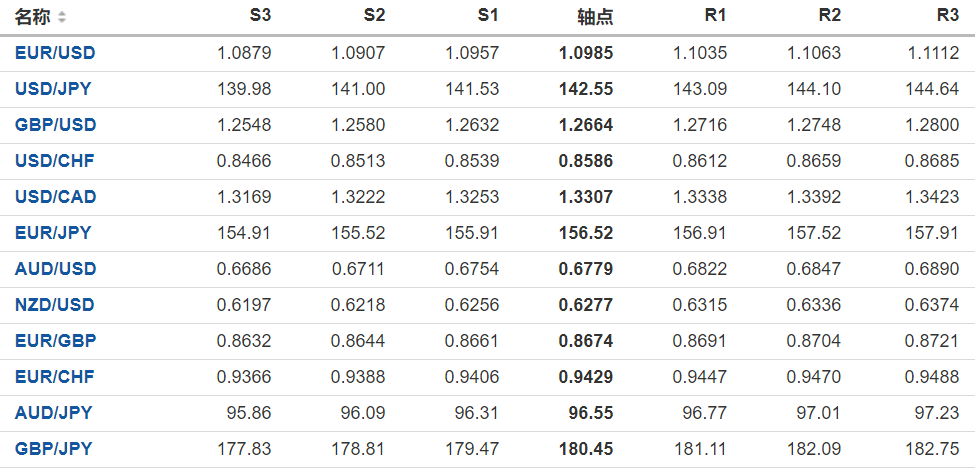The height and width of the screenshot is (468, 975).
Task: Click the GBP/USD pair name
Action: pos(55,125)
